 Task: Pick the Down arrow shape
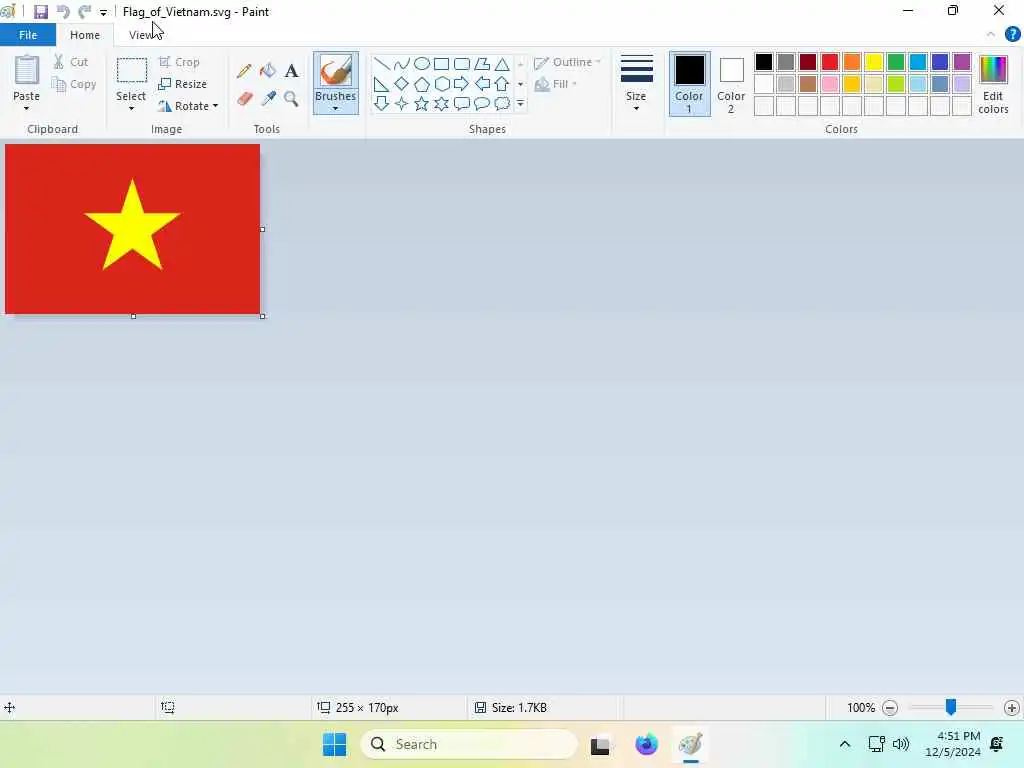(x=382, y=104)
